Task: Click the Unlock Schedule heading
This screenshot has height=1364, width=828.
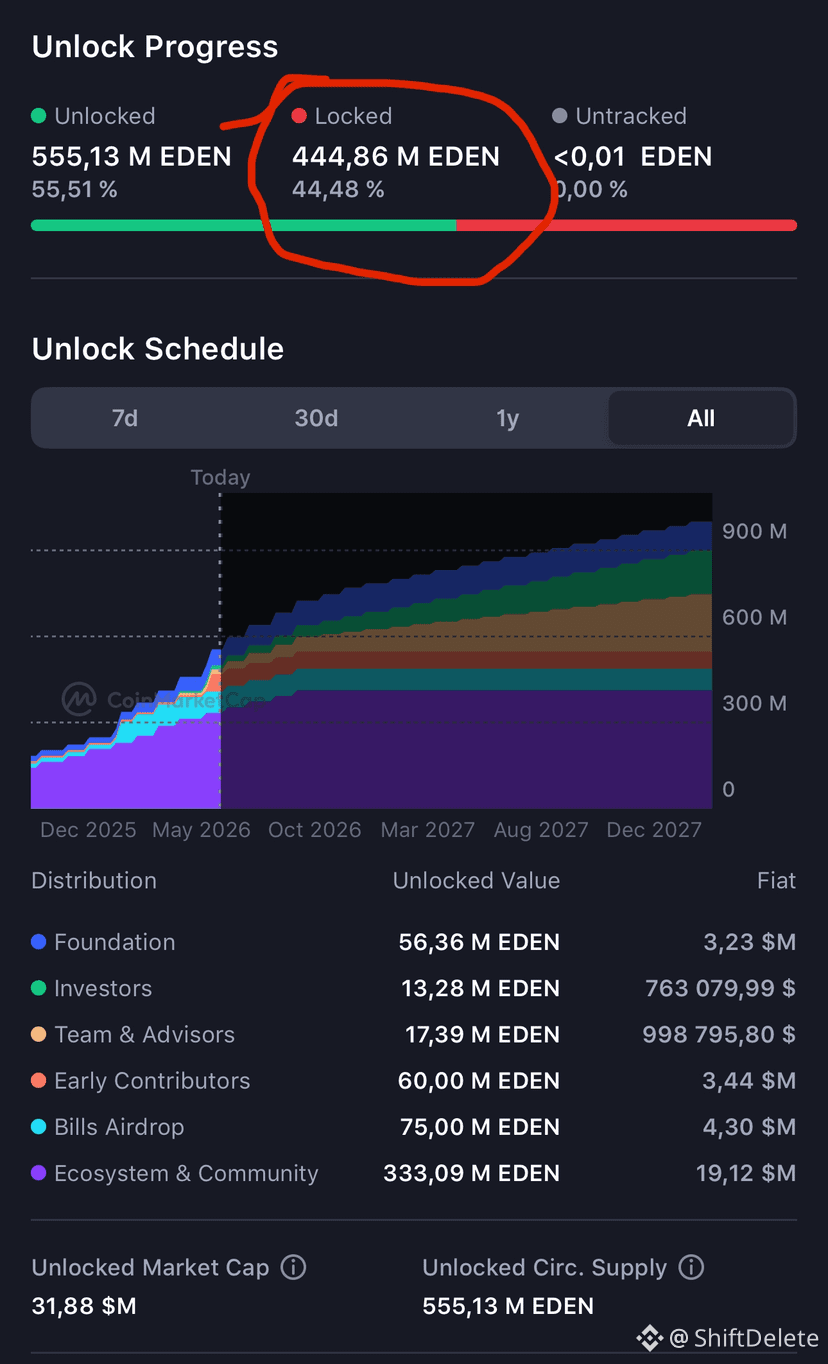Action: [x=158, y=349]
